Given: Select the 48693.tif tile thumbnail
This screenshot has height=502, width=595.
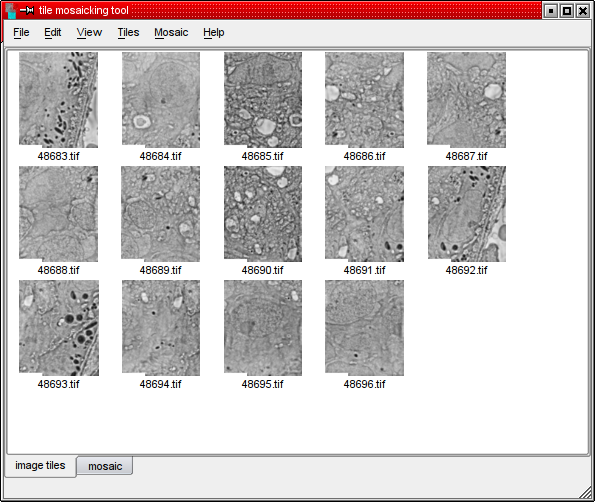Looking at the screenshot, I should 59,328.
